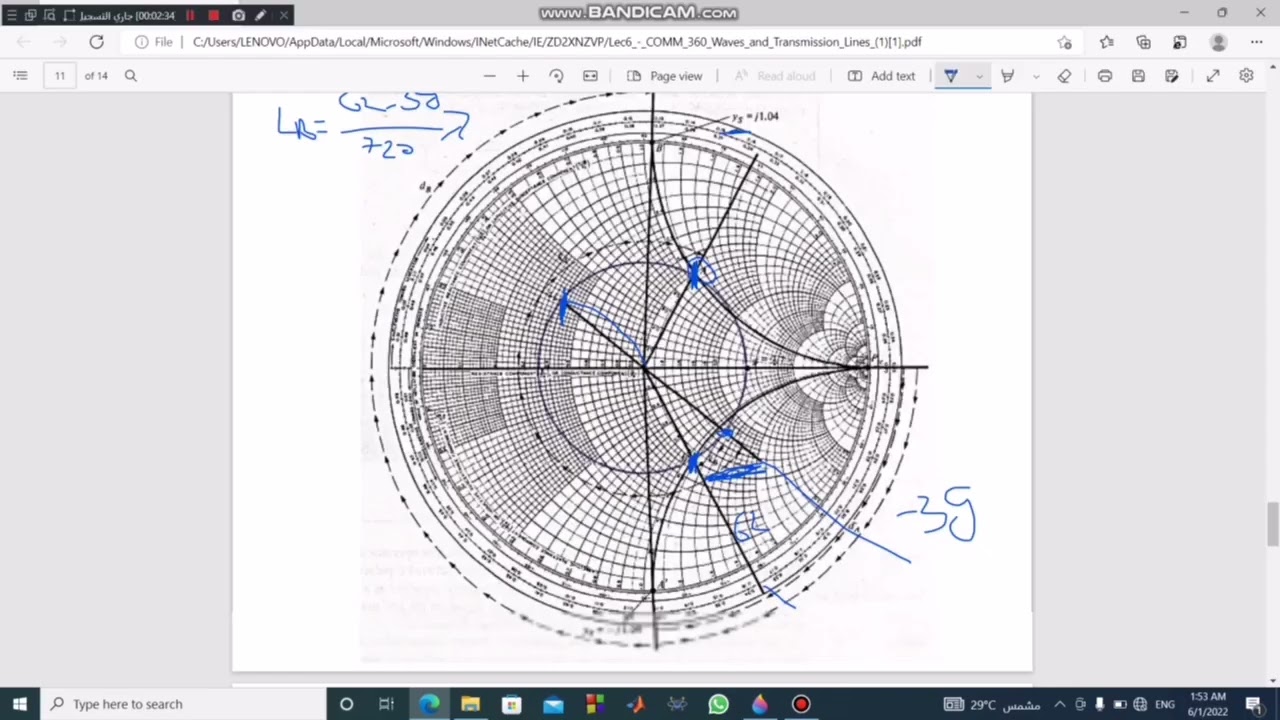Stop the Bandicam recording
This screenshot has height=720, width=1280.
tap(214, 15)
